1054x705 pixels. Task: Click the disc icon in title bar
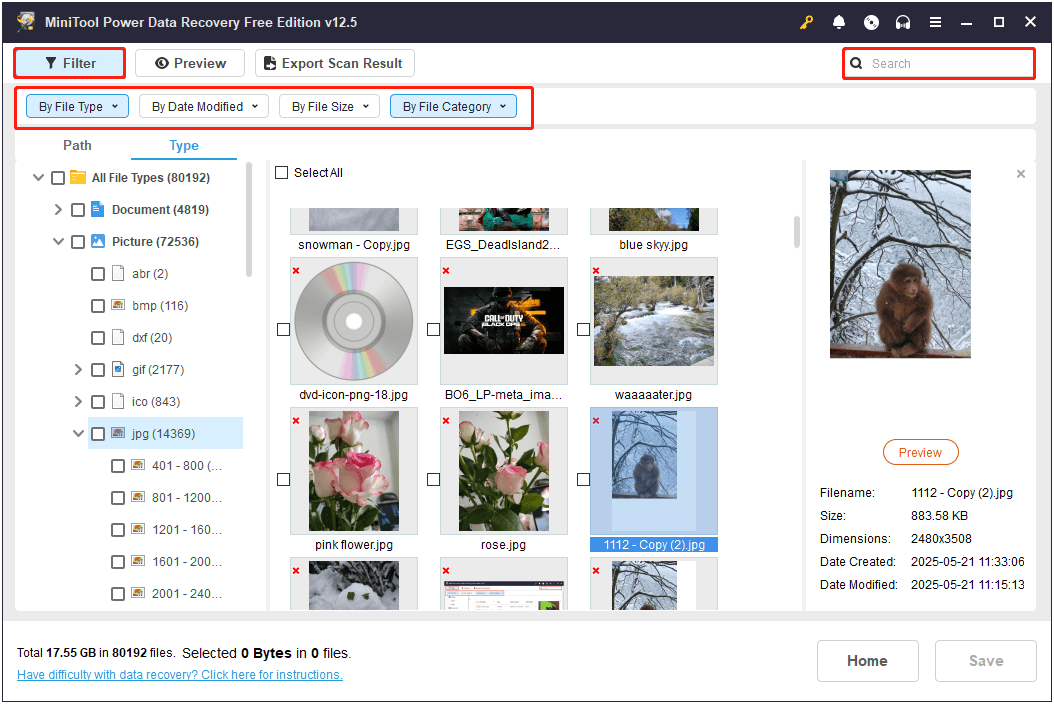871,22
